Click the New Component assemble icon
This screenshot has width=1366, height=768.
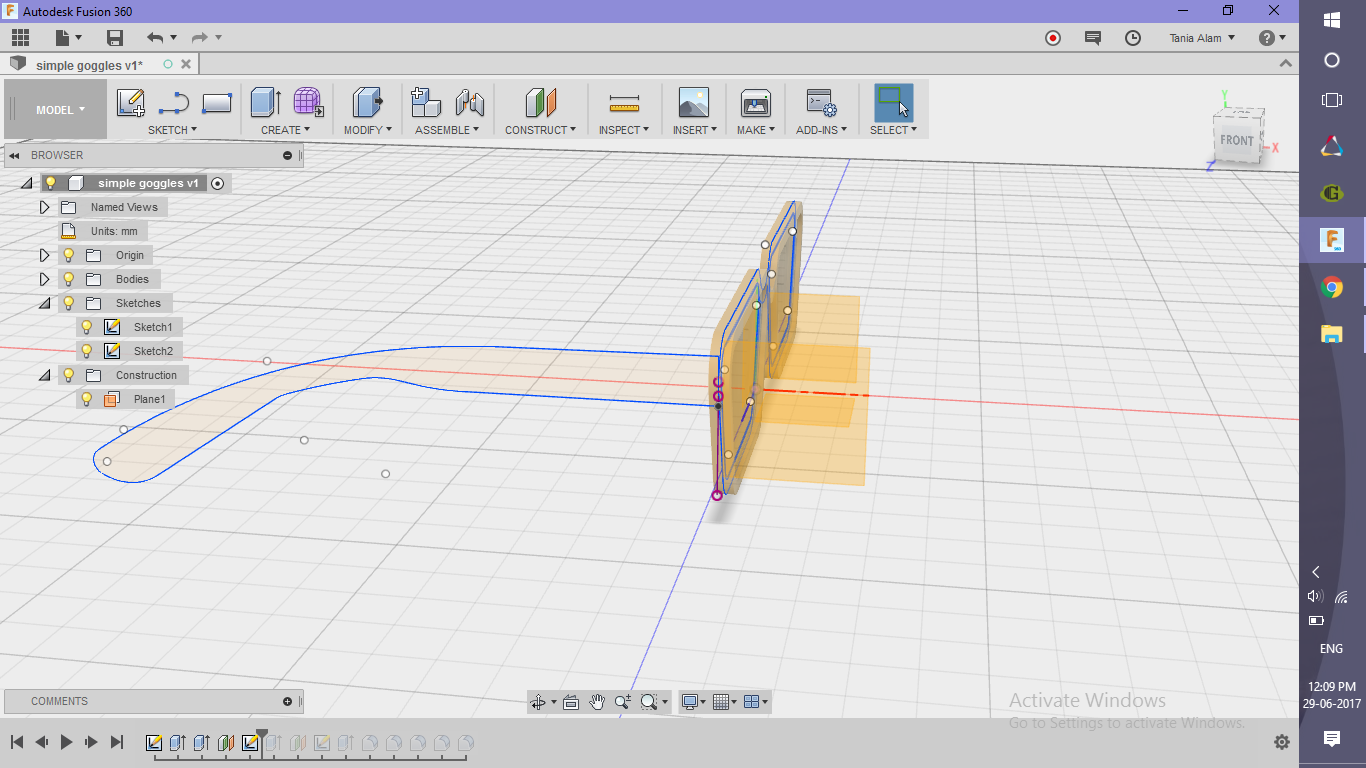[x=426, y=102]
